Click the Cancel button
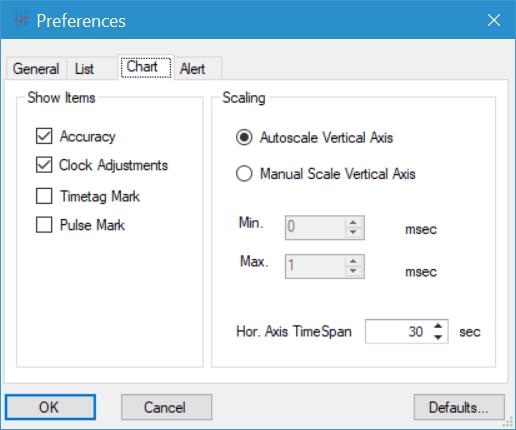 click(x=166, y=407)
